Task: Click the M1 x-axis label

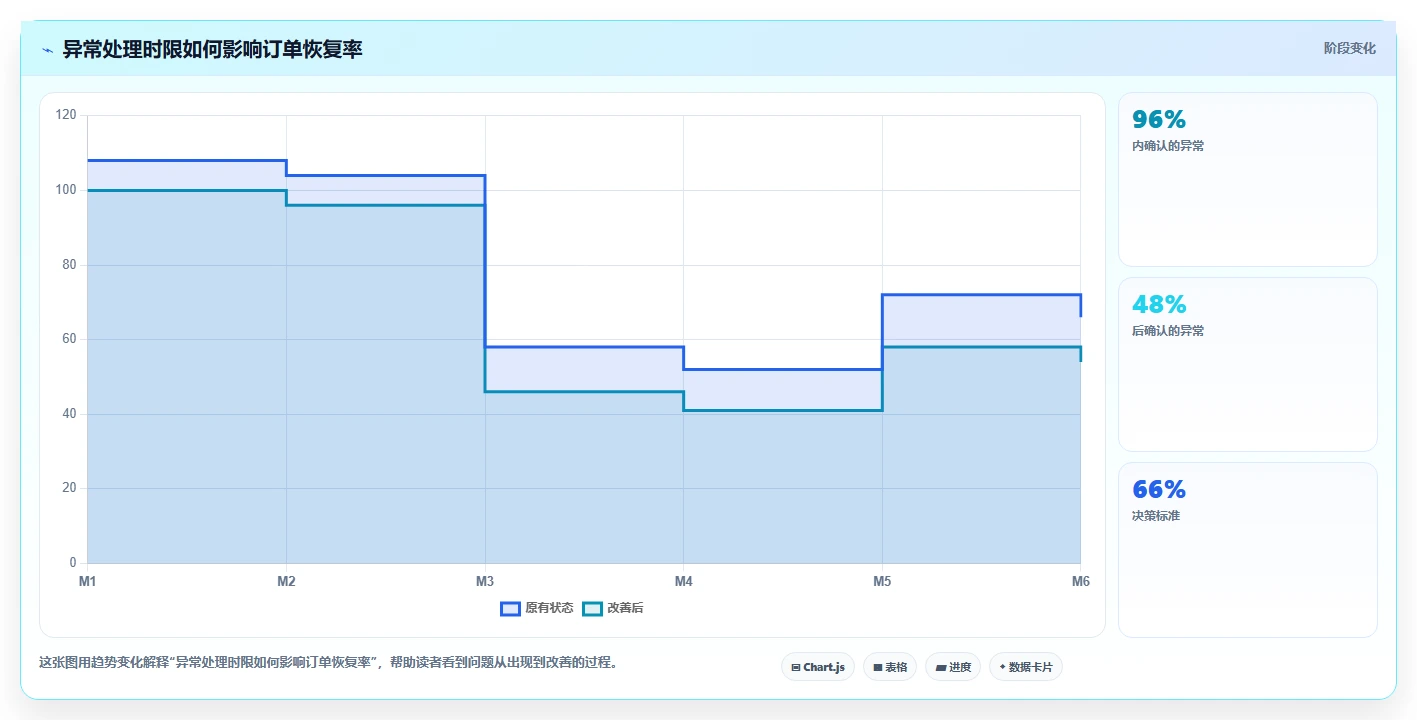Action: 87,581
